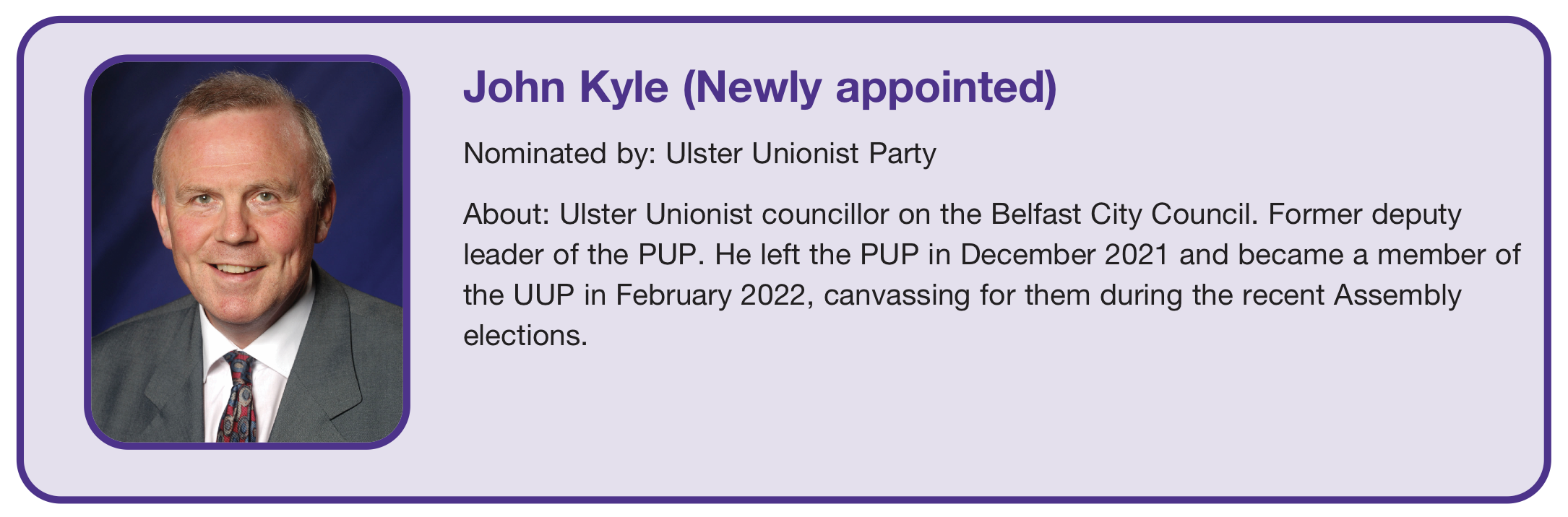Click the word "Kyle" in the heading
This screenshot has height=517, width=1568.
pos(624,87)
